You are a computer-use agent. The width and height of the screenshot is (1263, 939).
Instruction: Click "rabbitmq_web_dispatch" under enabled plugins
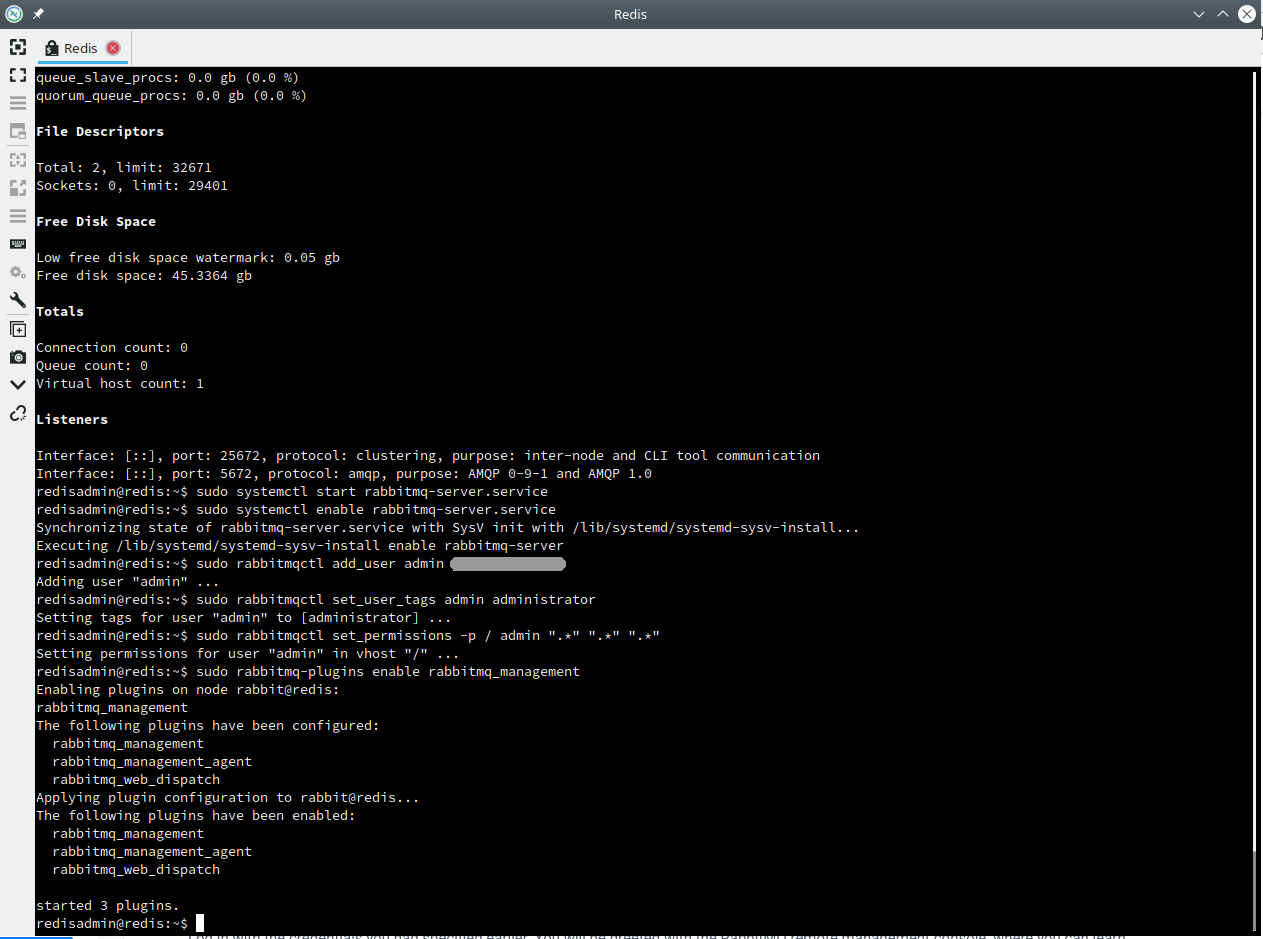(x=136, y=870)
